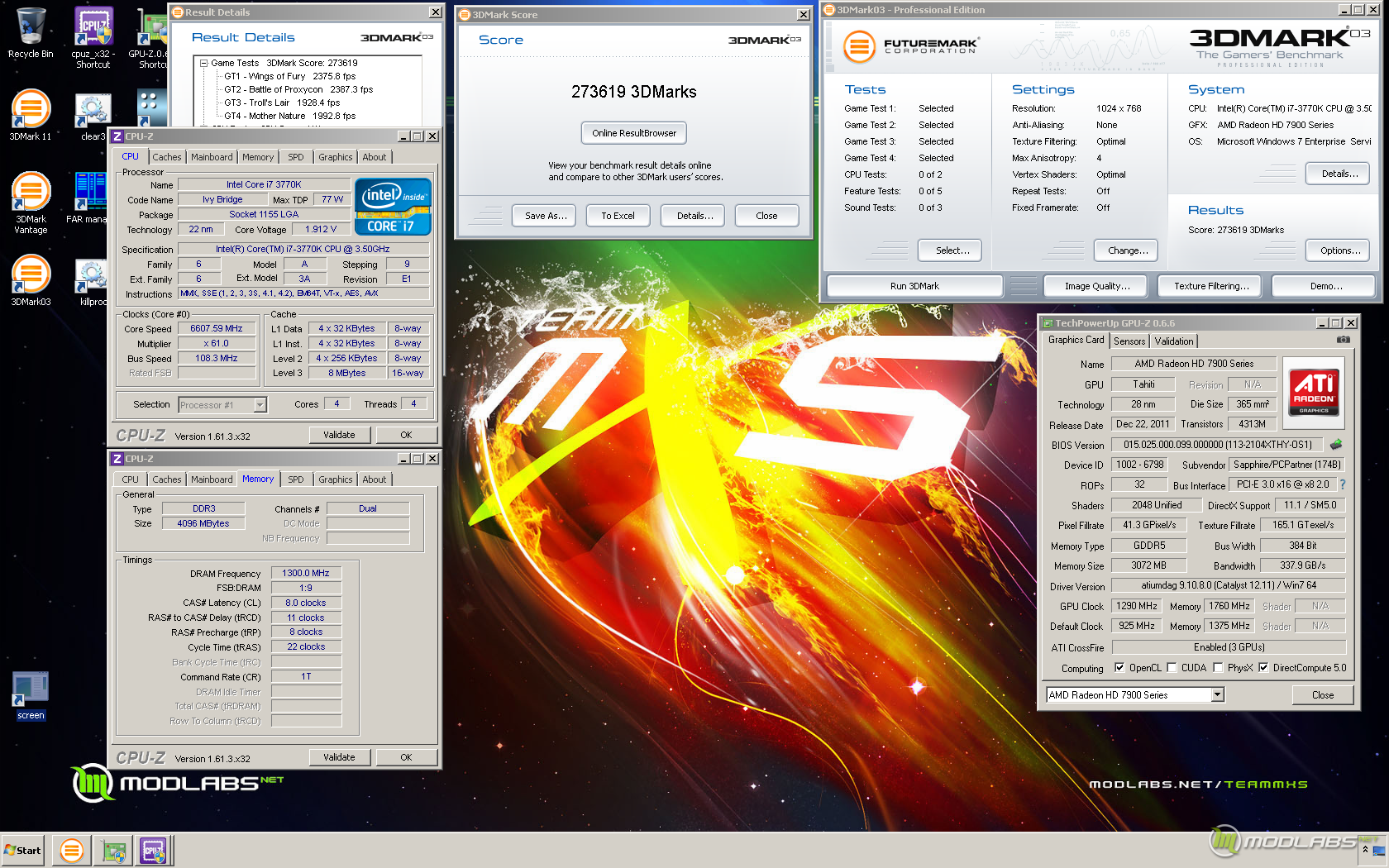Click Change... button under Settings
Viewport: 1389px width, 868px height.
pyautogui.click(x=1125, y=250)
